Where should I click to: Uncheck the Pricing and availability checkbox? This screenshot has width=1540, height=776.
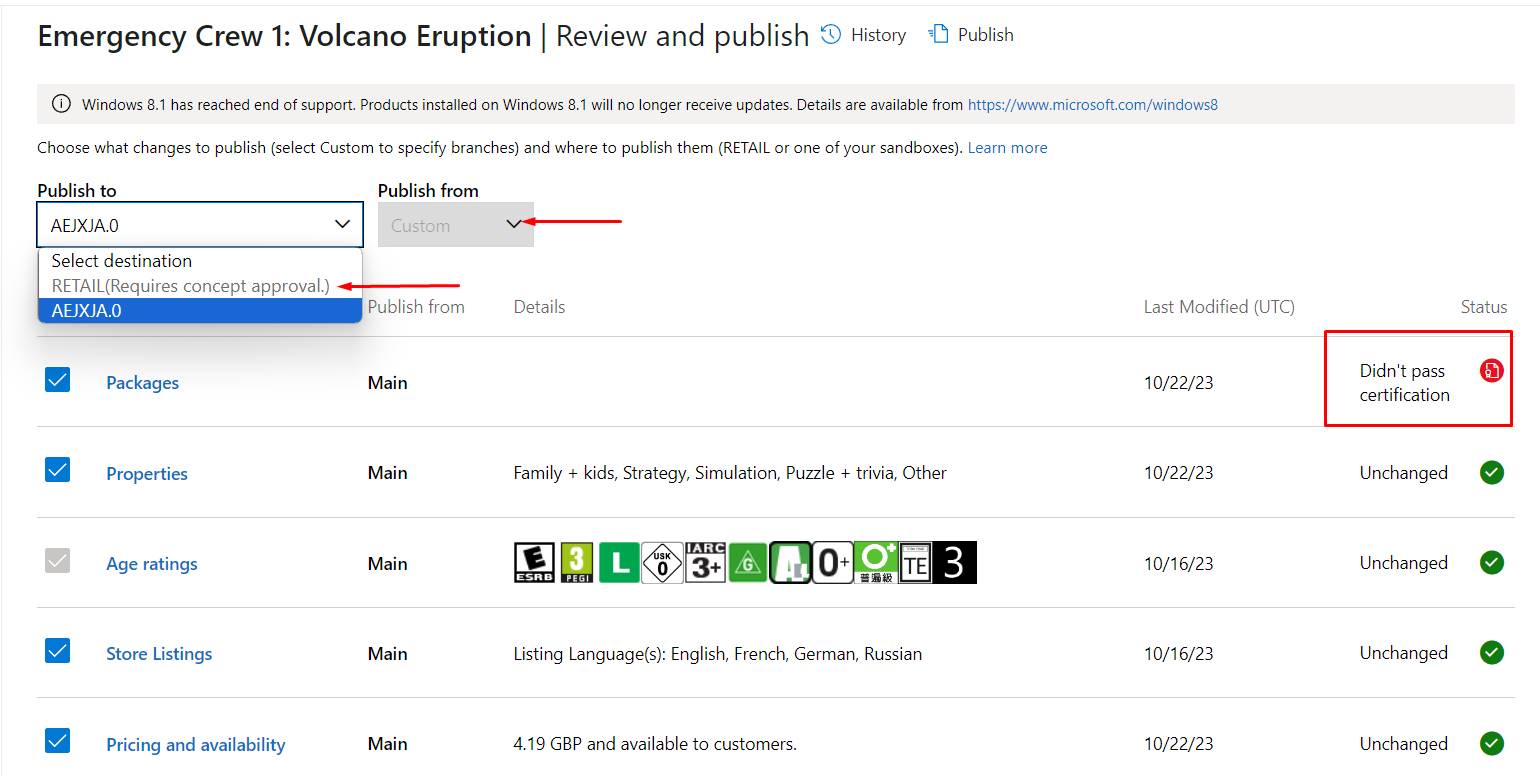58,740
